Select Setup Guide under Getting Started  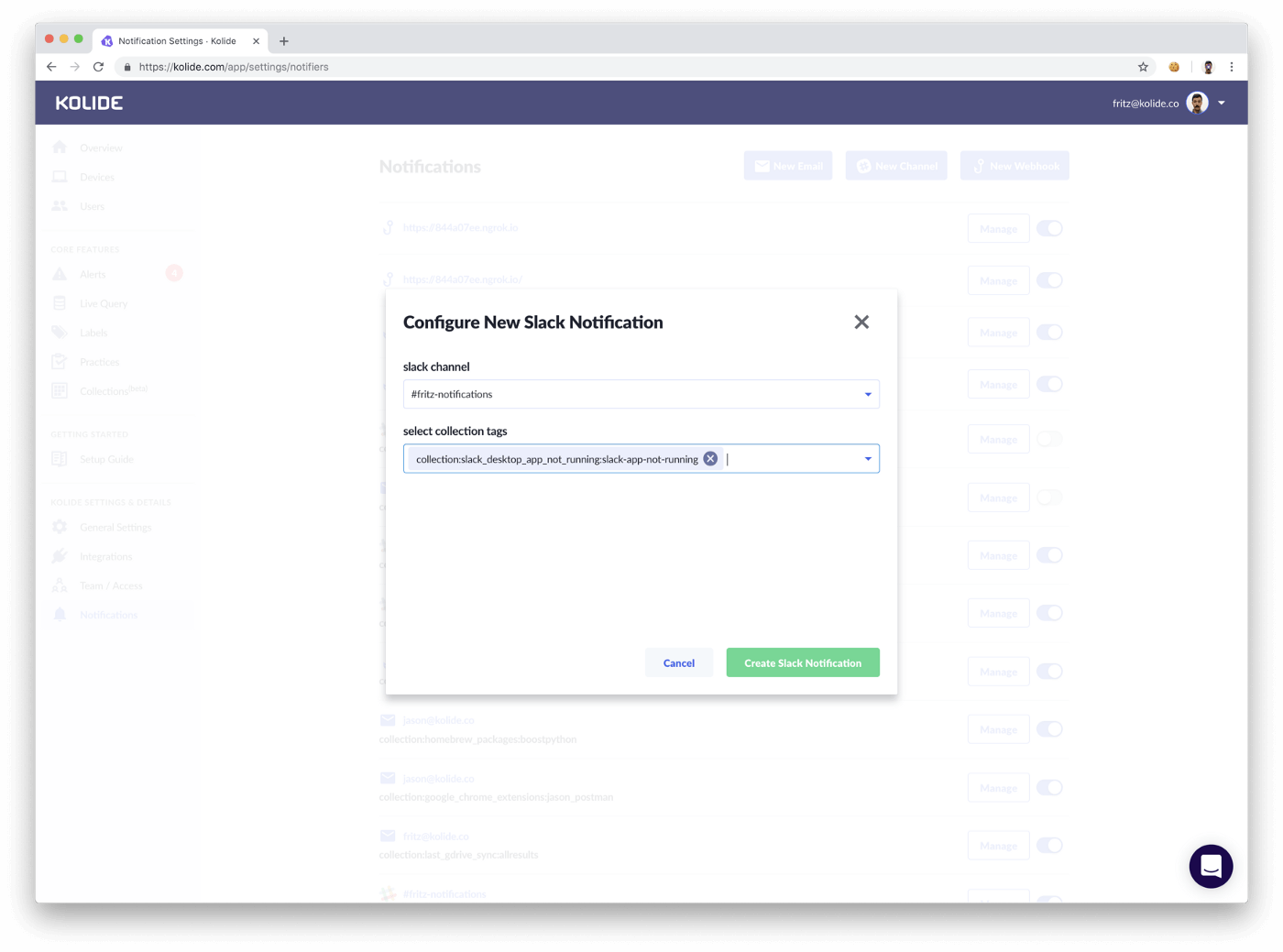pyautogui.click(x=59, y=458)
